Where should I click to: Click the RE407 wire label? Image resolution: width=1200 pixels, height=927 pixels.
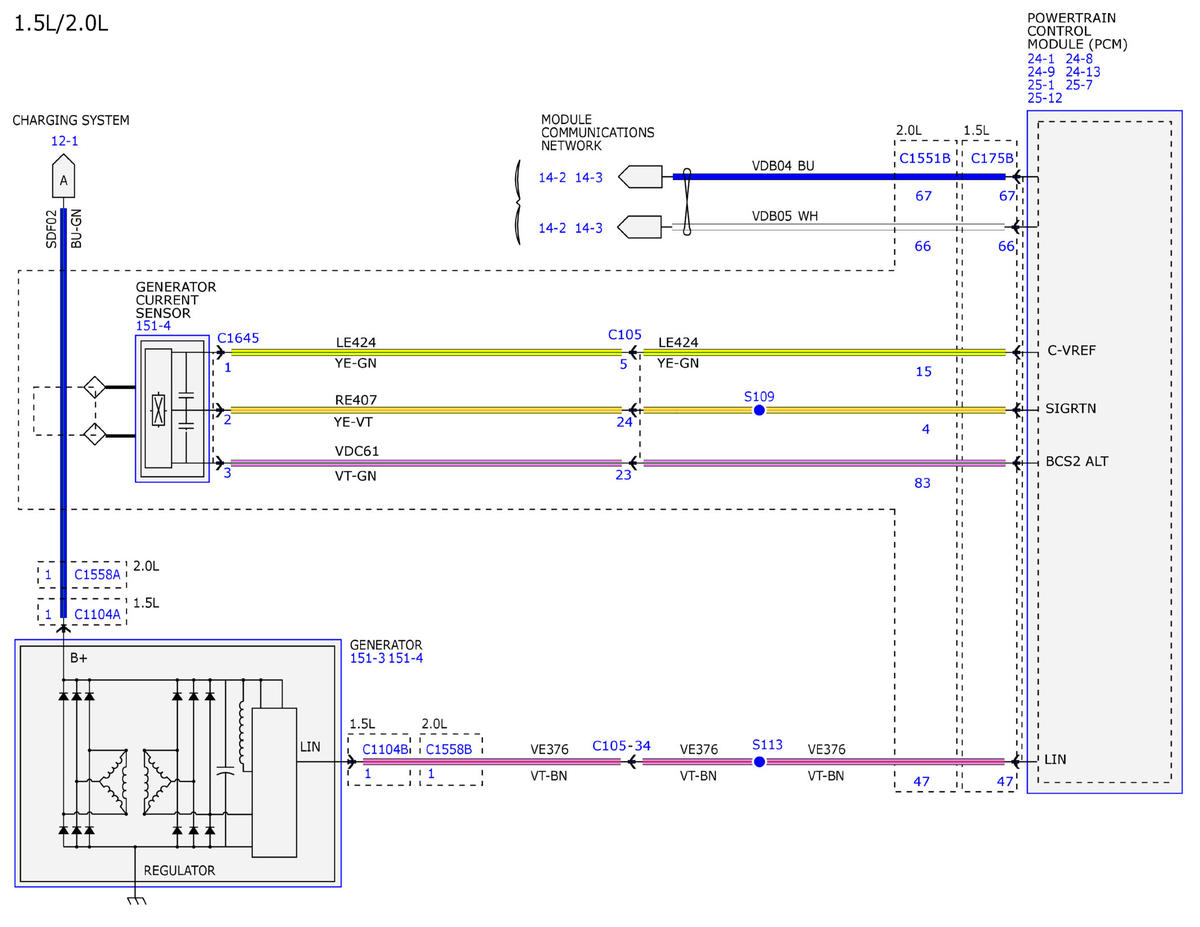click(356, 400)
